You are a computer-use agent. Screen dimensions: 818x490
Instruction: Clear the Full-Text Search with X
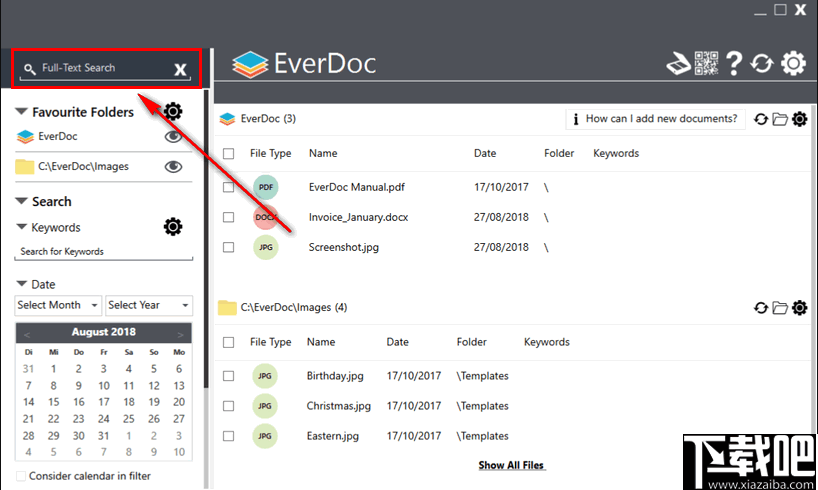180,69
